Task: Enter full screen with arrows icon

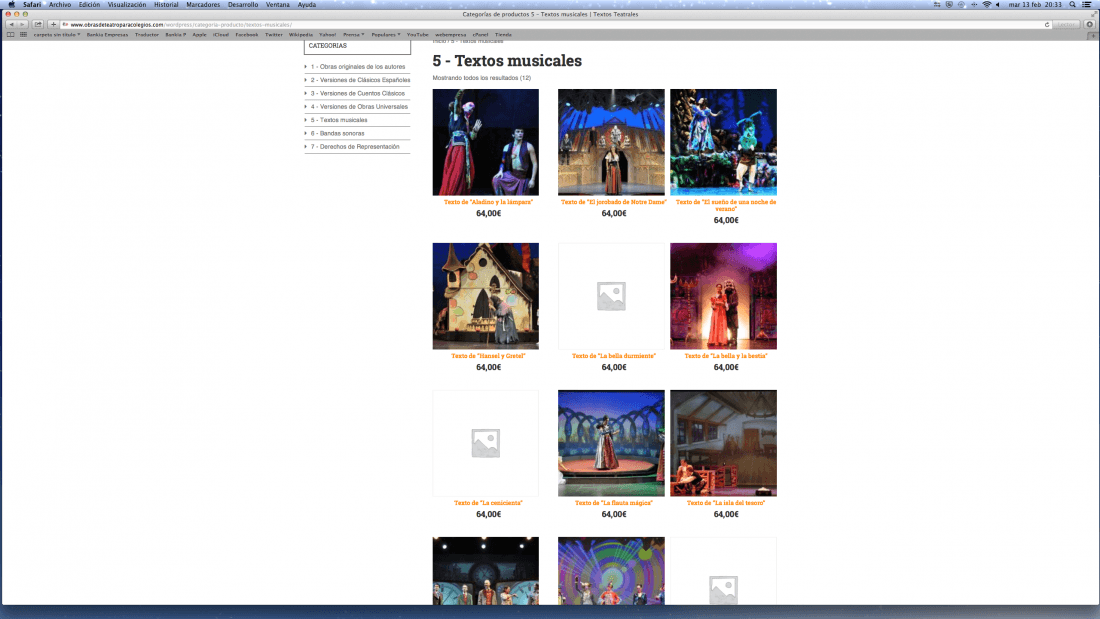Action: click(1093, 14)
